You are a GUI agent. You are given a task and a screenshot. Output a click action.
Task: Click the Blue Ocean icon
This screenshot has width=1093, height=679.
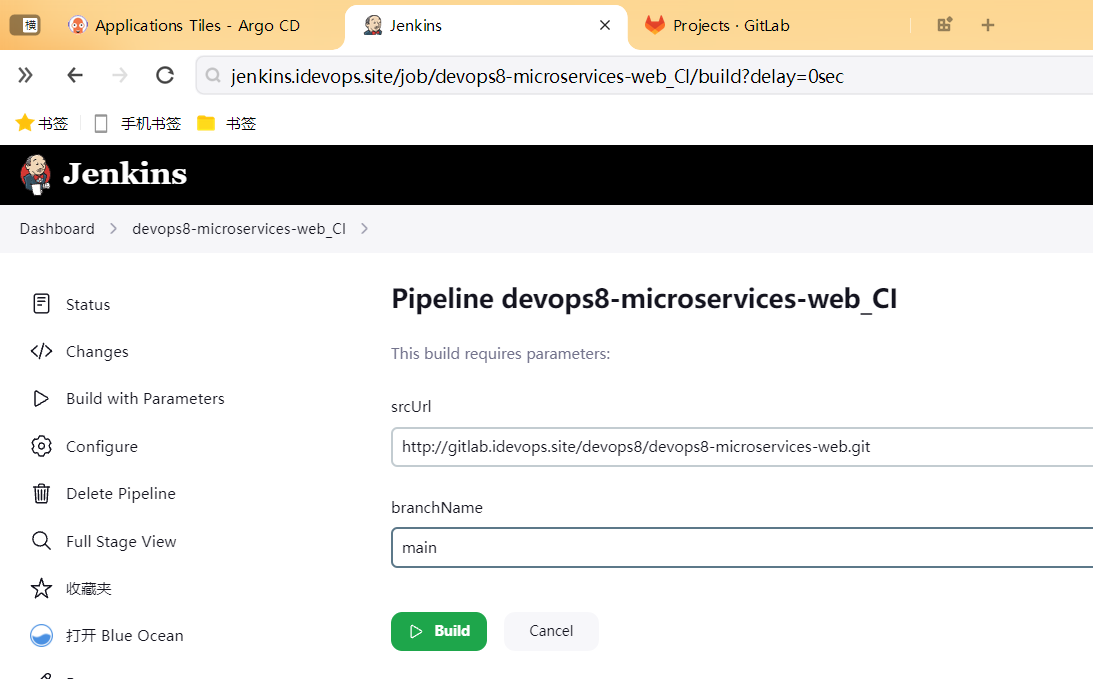pyautogui.click(x=41, y=635)
